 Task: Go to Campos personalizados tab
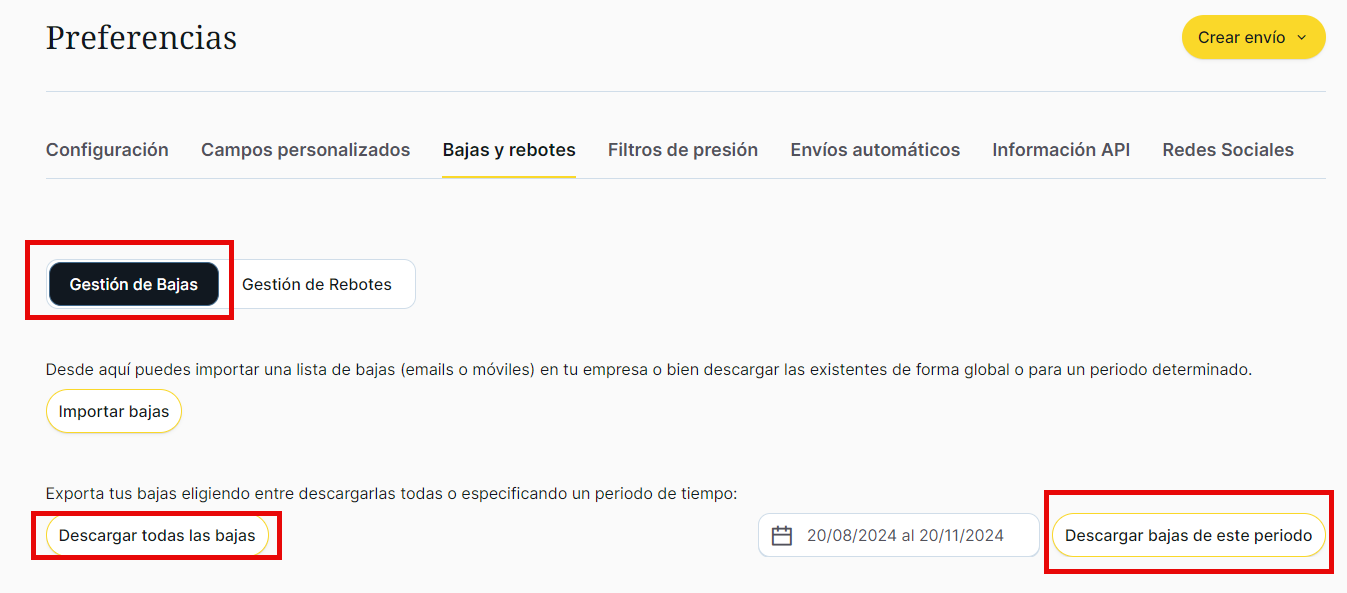[x=305, y=150]
